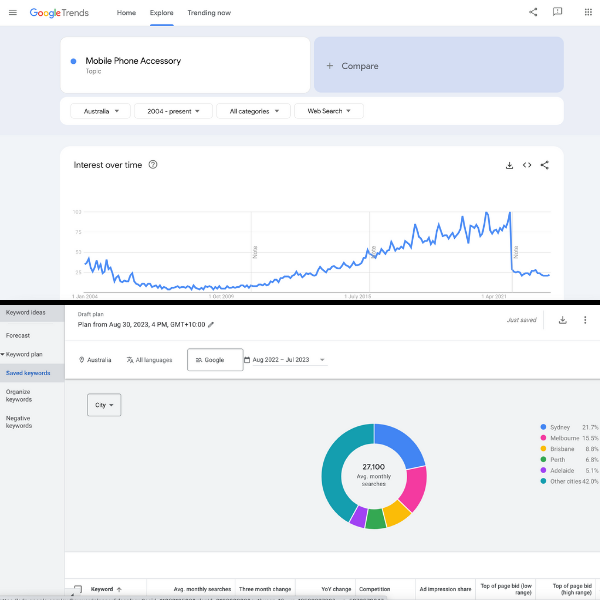The width and height of the screenshot is (600, 600).
Task: Open the Google apps grid
Action: click(x=588, y=12)
